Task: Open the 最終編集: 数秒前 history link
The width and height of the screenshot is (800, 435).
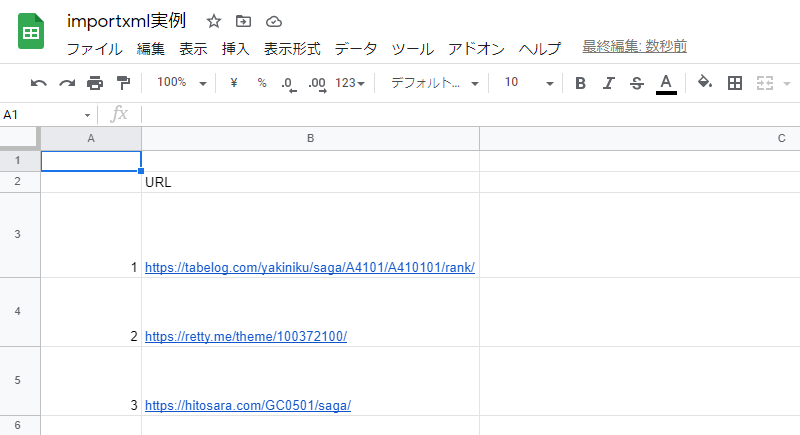Action: [634, 46]
